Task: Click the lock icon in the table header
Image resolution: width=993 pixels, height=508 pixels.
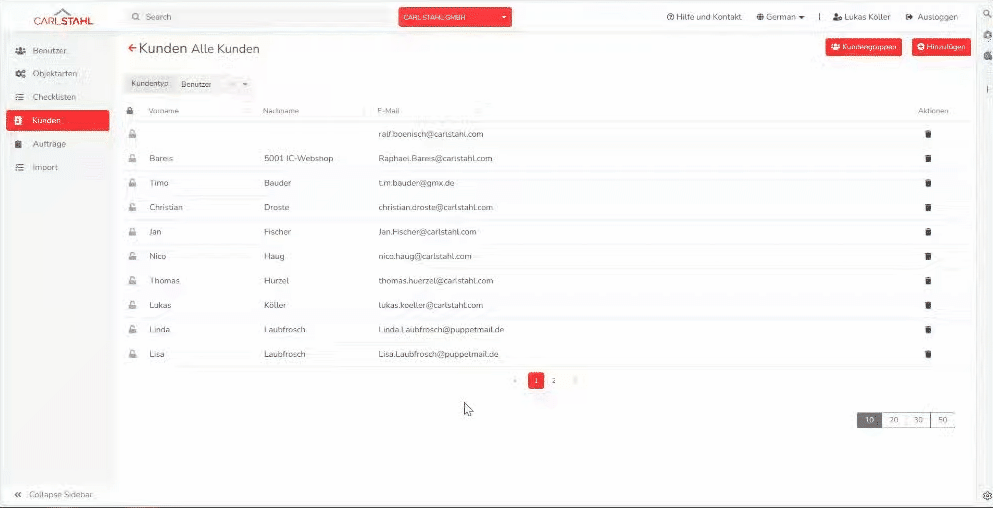Action: pyautogui.click(x=130, y=111)
